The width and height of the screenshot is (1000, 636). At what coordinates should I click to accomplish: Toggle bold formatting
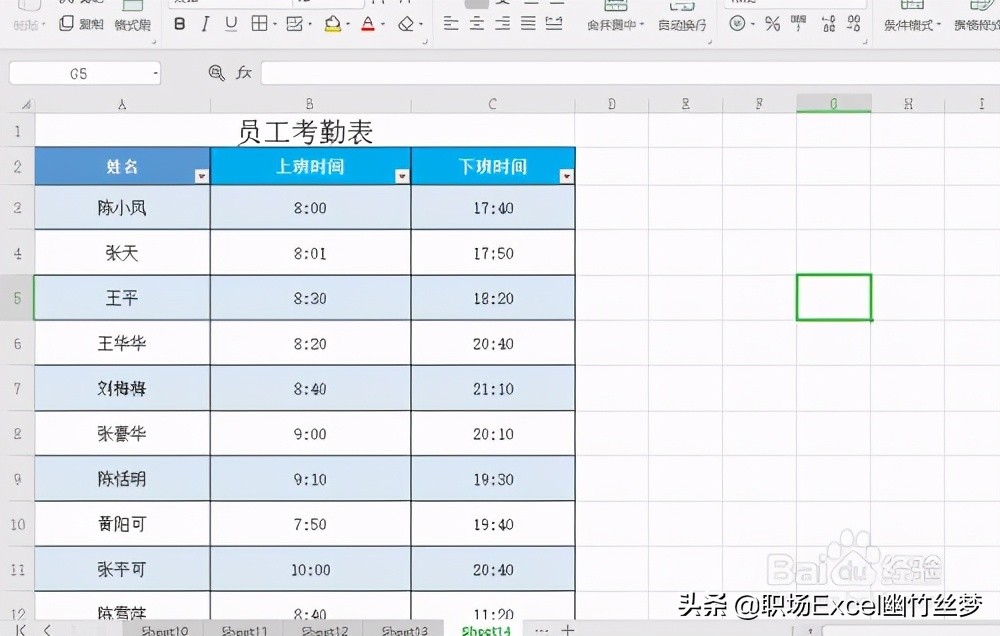coord(178,24)
